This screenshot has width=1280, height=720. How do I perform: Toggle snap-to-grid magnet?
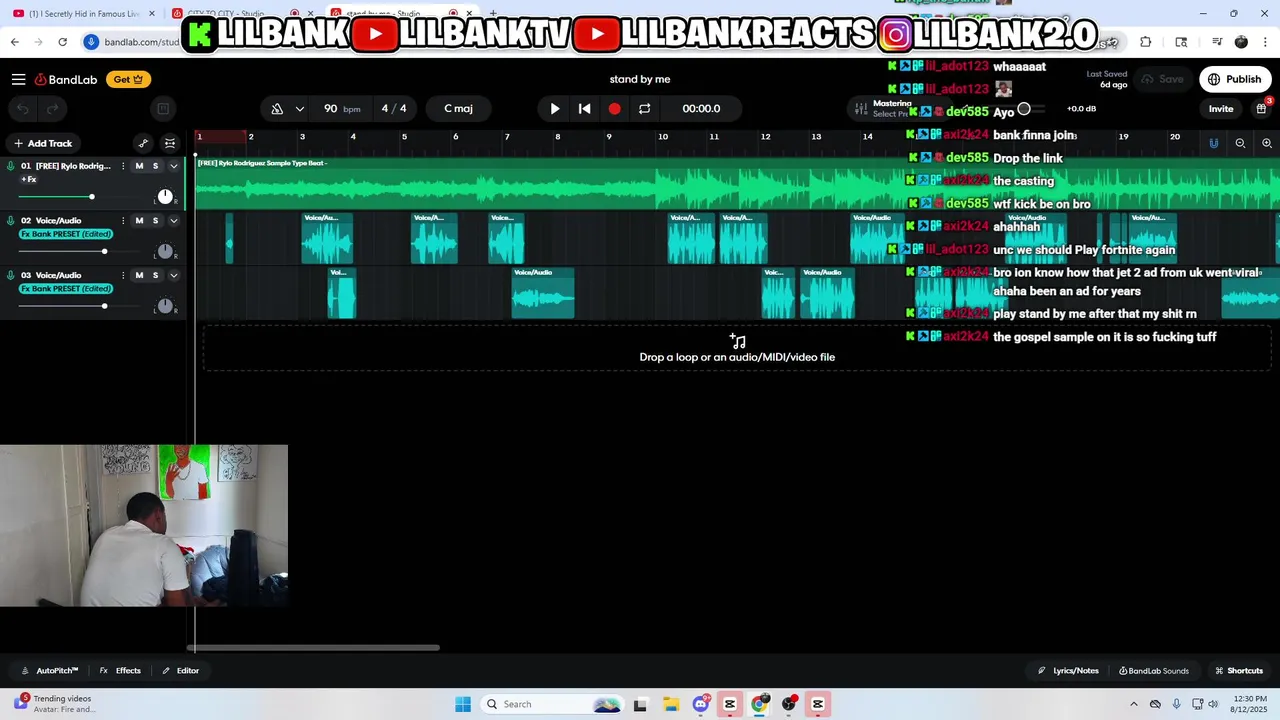coord(1214,143)
